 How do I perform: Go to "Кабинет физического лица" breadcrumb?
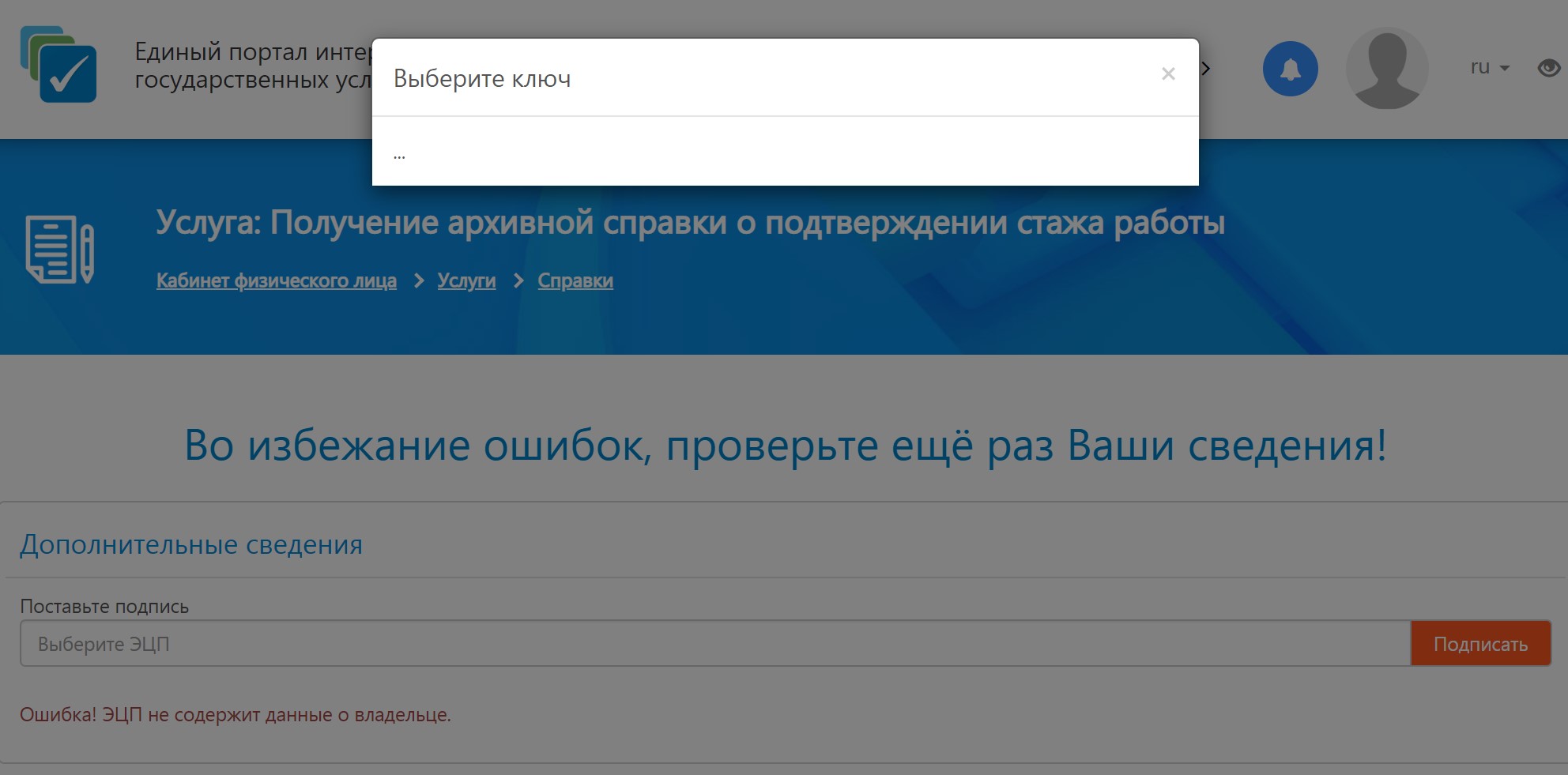coord(276,281)
